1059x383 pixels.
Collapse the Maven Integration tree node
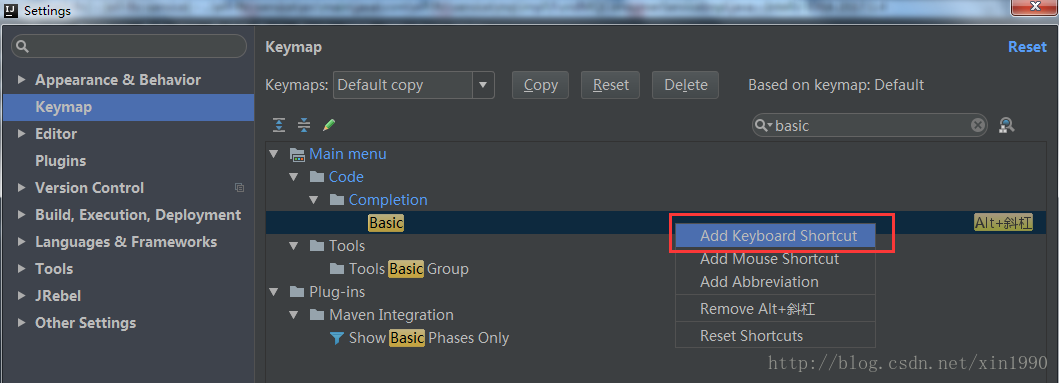(x=293, y=315)
